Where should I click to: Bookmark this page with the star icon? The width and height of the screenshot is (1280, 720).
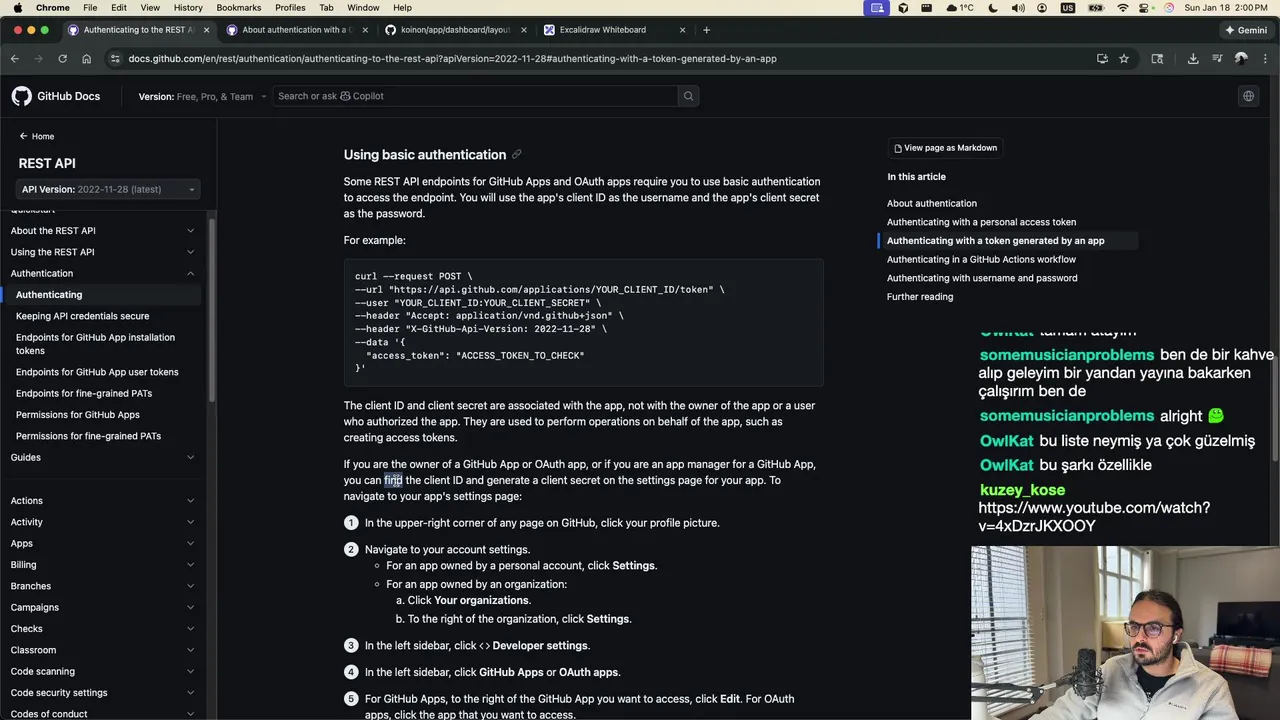click(1124, 58)
